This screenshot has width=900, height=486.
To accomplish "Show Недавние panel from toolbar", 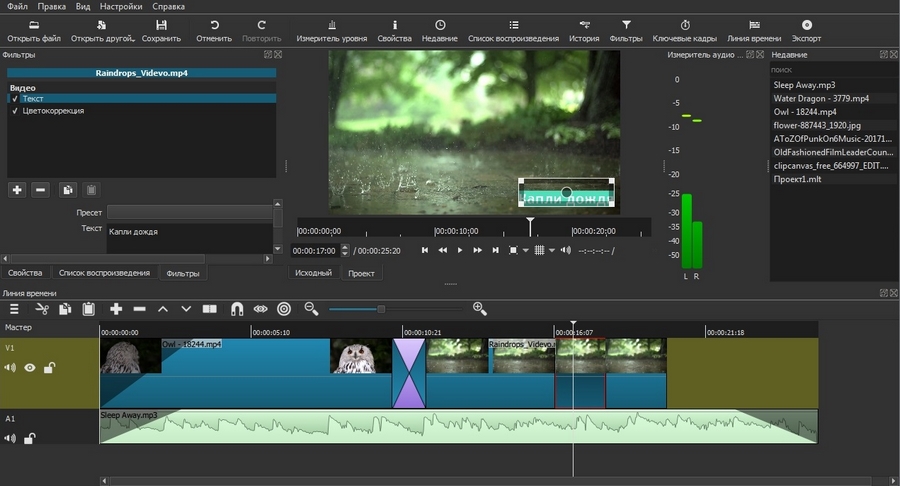I will (440, 31).
